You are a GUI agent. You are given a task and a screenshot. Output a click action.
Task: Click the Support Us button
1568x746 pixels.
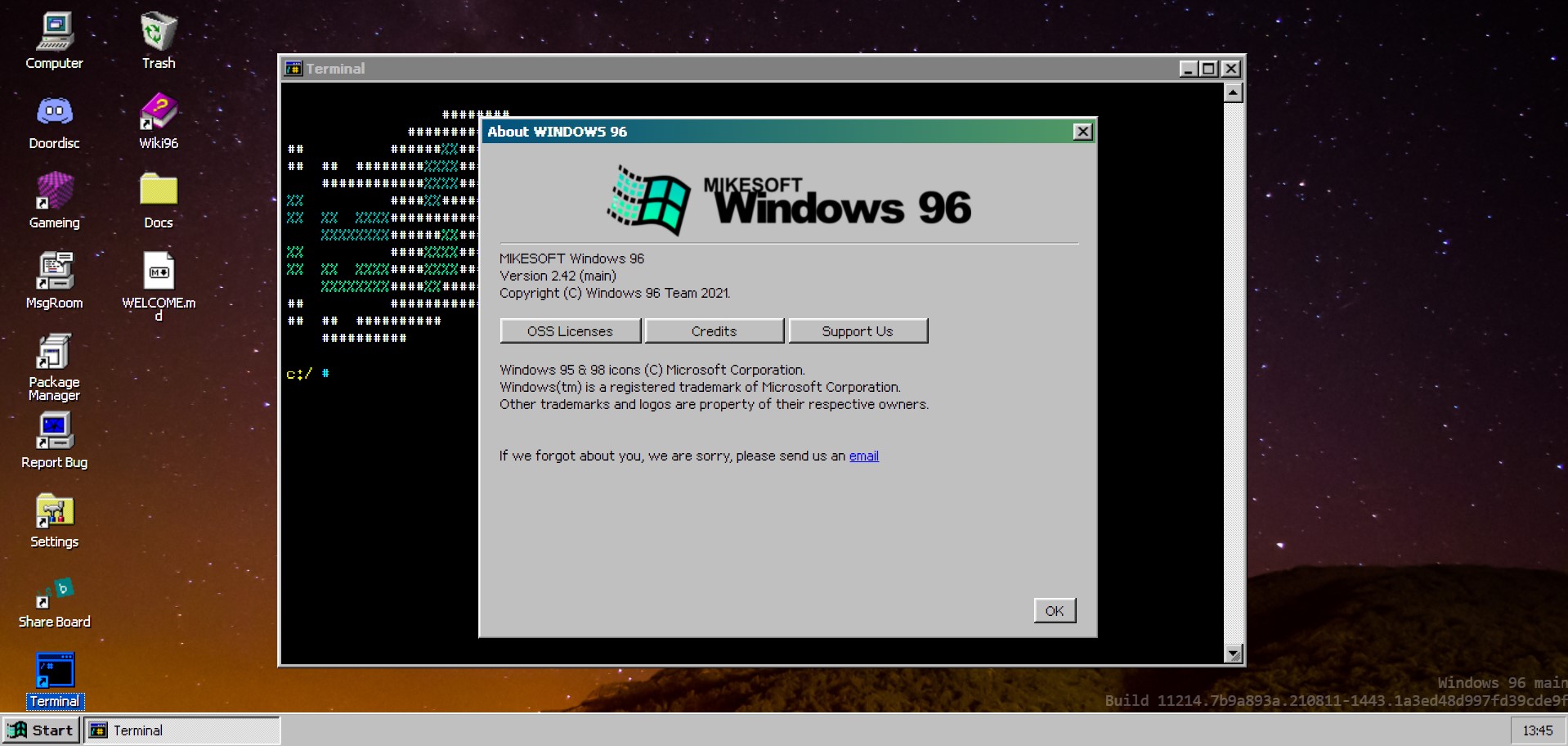(x=858, y=331)
